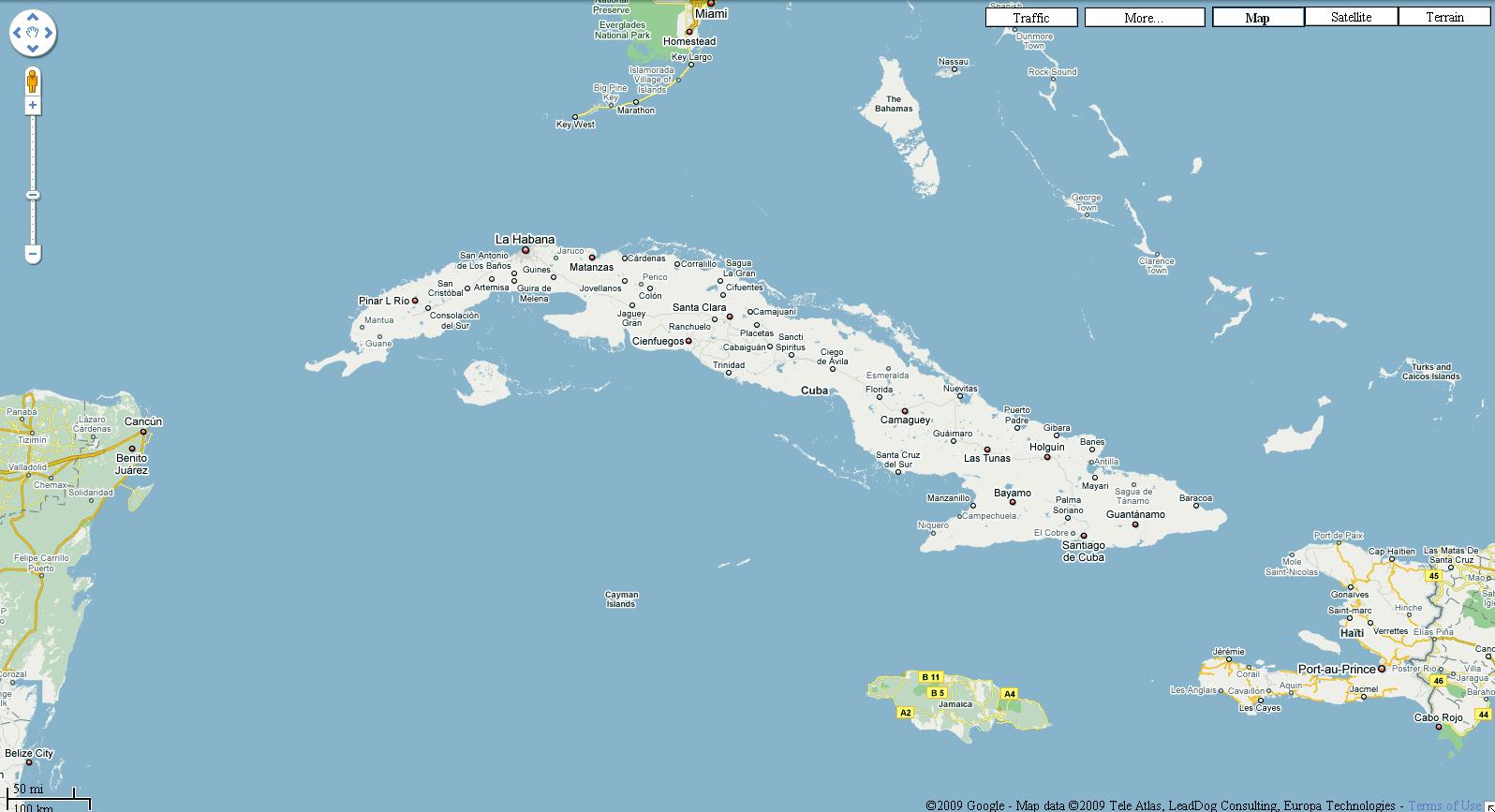Zoom in with the plus button

pyautogui.click(x=33, y=106)
